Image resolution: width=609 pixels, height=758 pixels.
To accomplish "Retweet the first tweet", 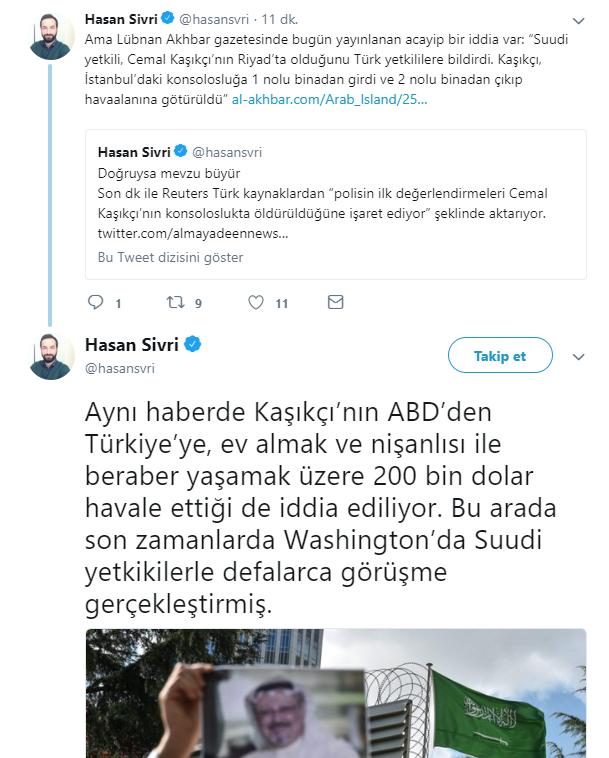I will [176, 302].
